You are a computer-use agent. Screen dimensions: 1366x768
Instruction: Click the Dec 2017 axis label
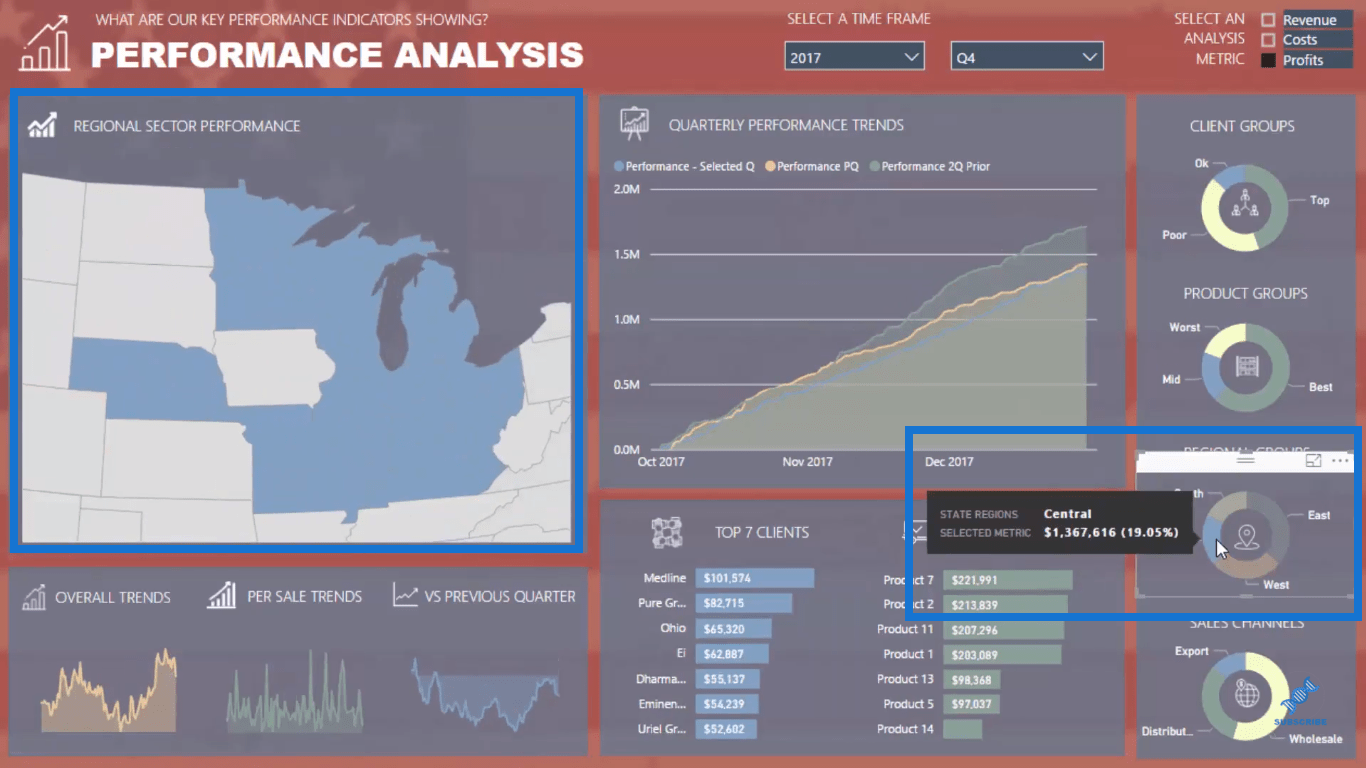pos(949,462)
